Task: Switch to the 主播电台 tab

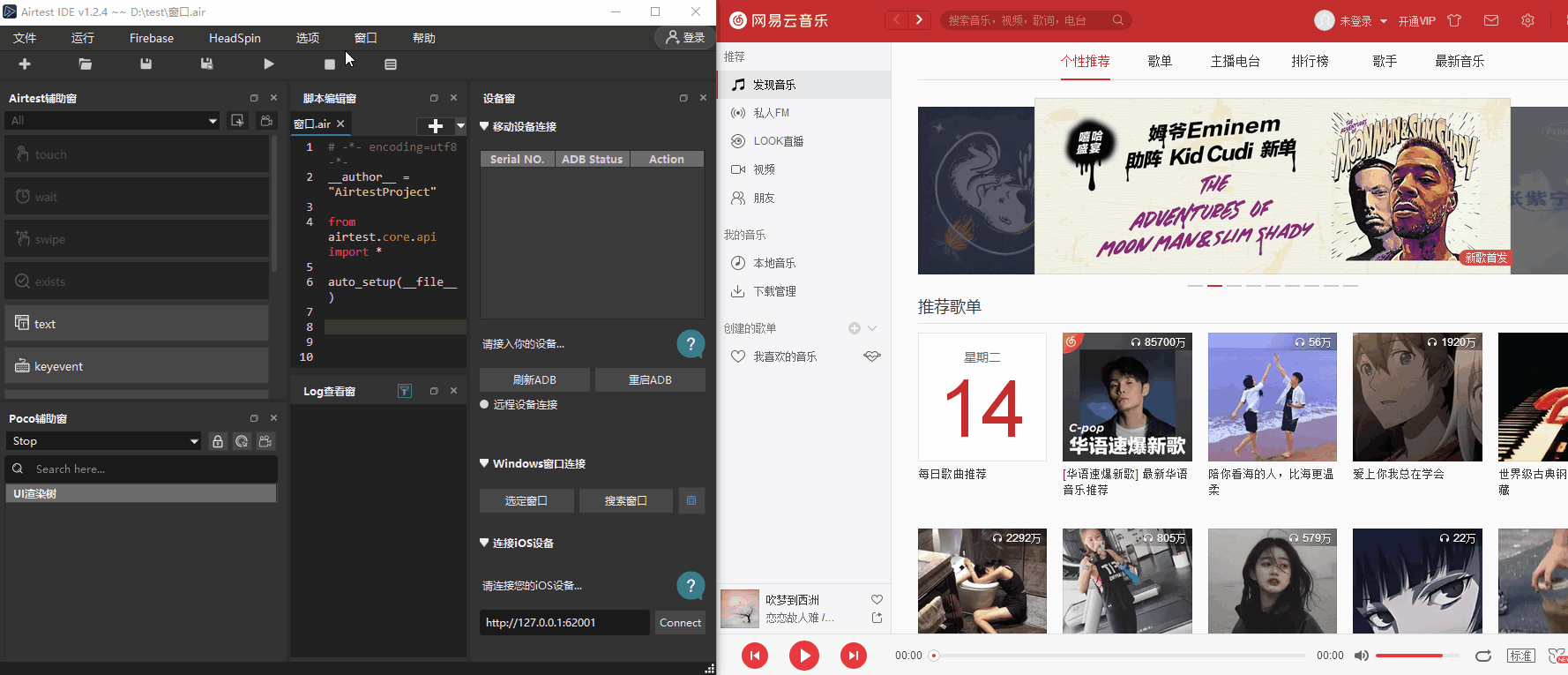Action: click(1235, 61)
